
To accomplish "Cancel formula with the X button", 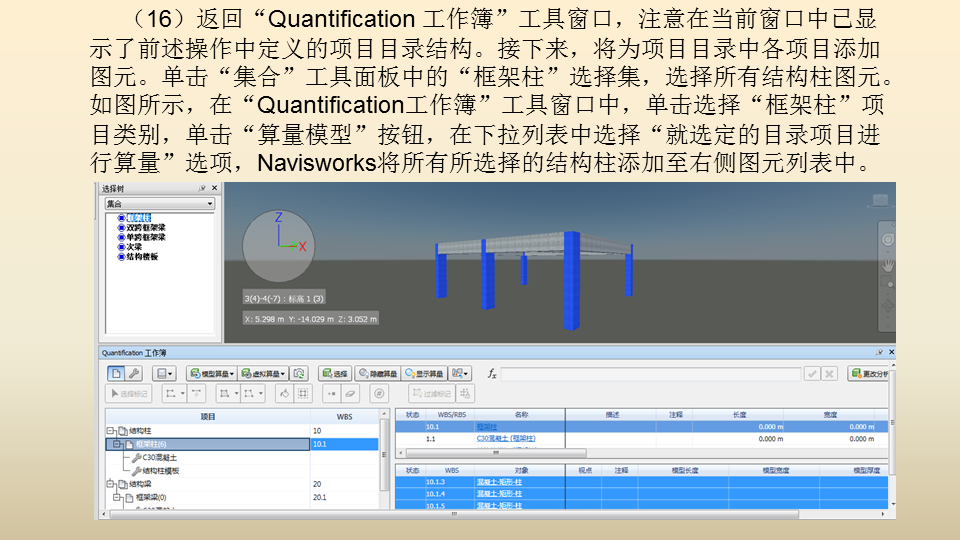I will point(830,374).
